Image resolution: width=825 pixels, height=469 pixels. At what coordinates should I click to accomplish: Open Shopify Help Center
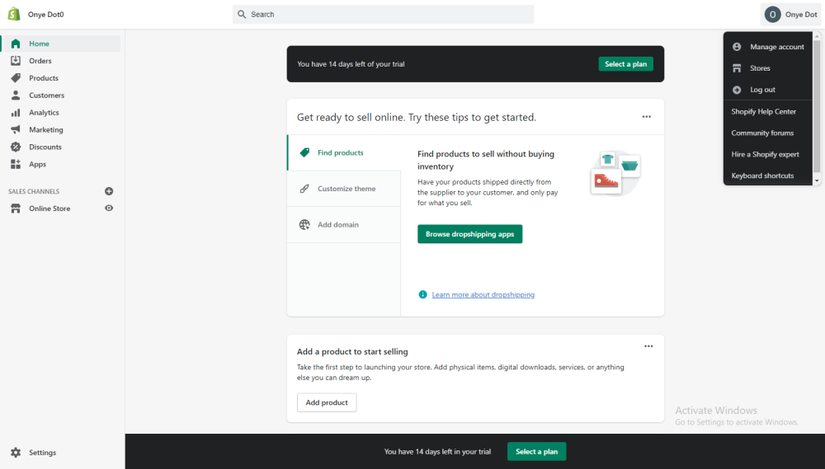tap(763, 112)
